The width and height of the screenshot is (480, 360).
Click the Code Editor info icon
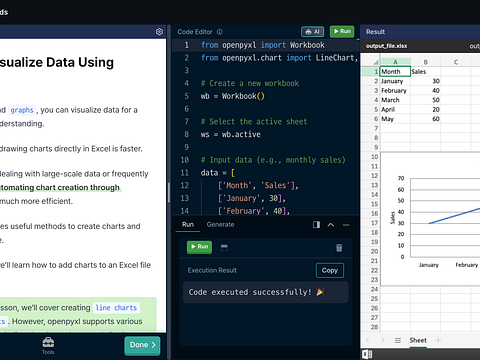click(x=220, y=32)
